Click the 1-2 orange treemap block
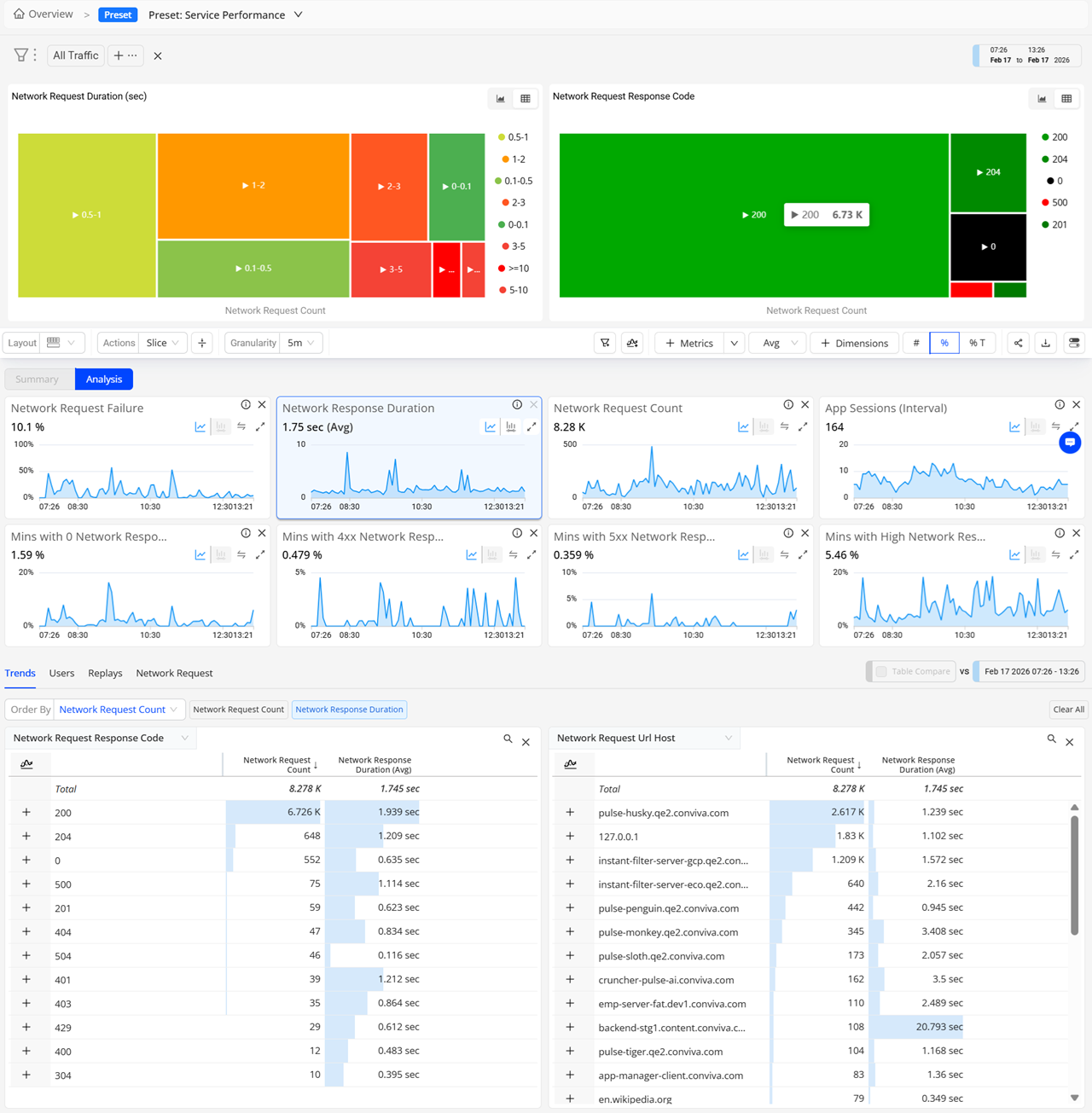 tap(253, 185)
